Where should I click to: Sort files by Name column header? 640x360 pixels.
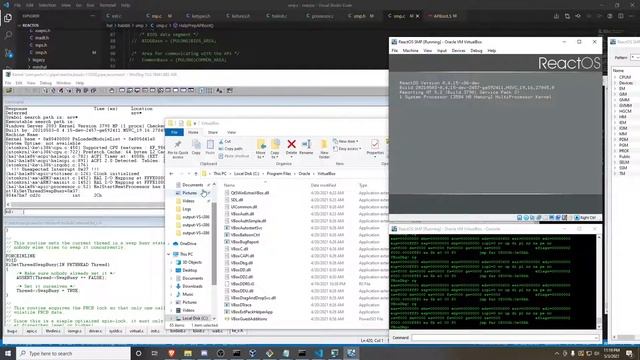[229, 185]
